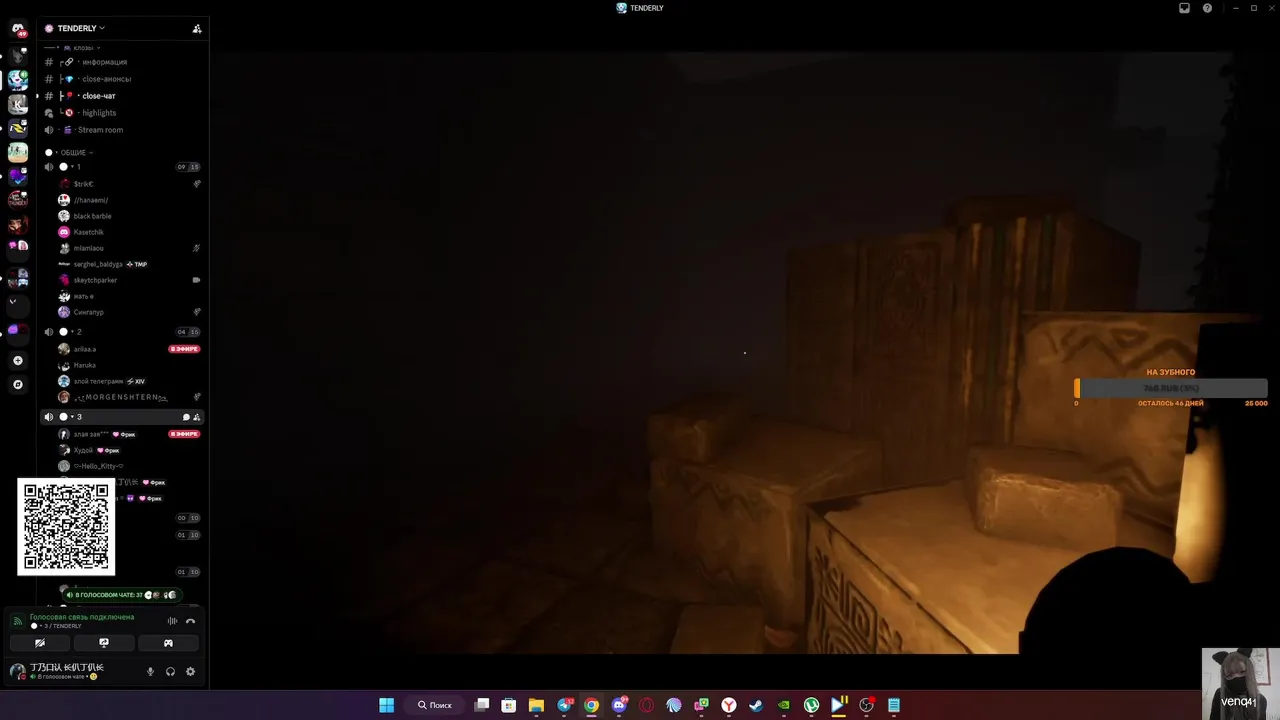
Task: Join voice channel 1
Action: [x=122, y=167]
